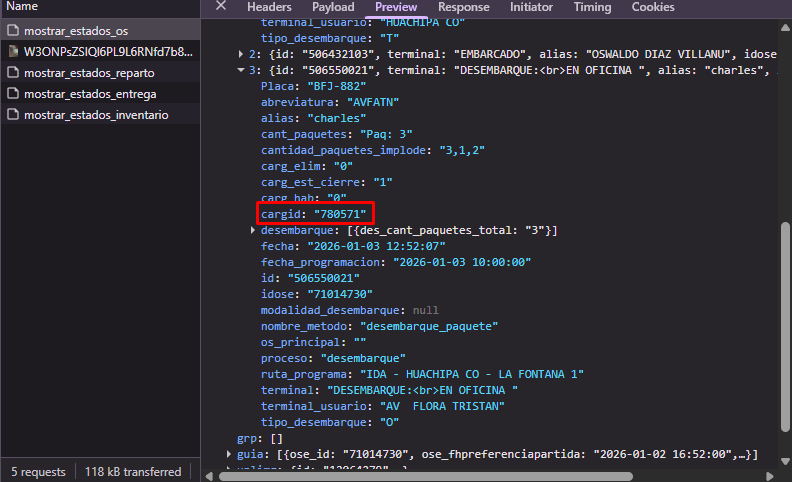Switch to the Headers tab
Screen dimensions: 792x482
(269, 8)
